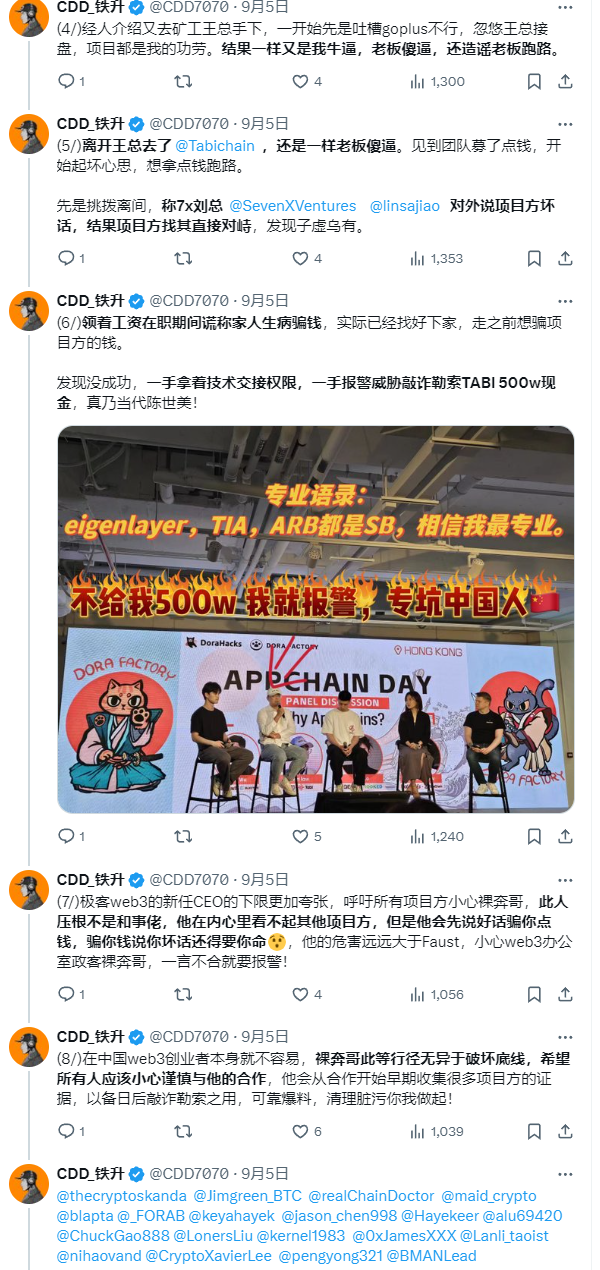Retweet tweet (4/) at the top
Image resolution: width=600 pixels, height=1270 pixels.
click(x=183, y=81)
